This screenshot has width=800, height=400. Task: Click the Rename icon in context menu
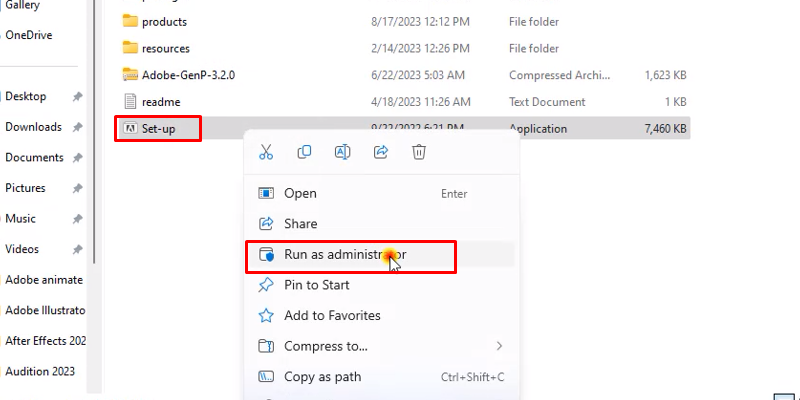point(342,152)
